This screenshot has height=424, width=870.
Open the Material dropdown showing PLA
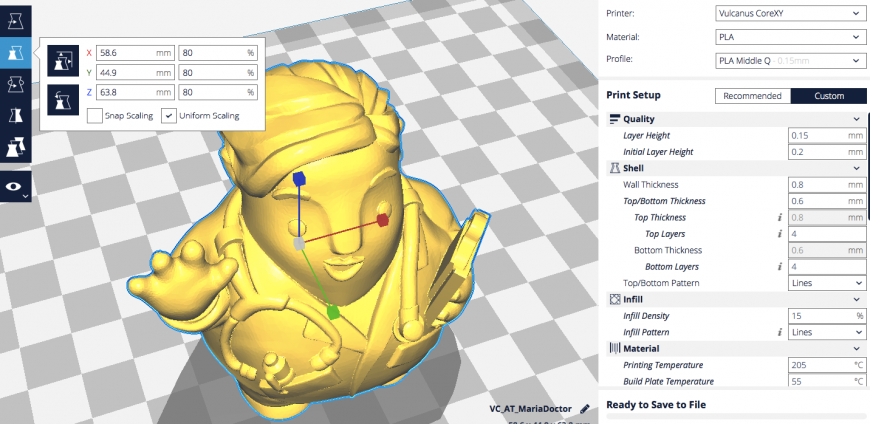(x=790, y=37)
